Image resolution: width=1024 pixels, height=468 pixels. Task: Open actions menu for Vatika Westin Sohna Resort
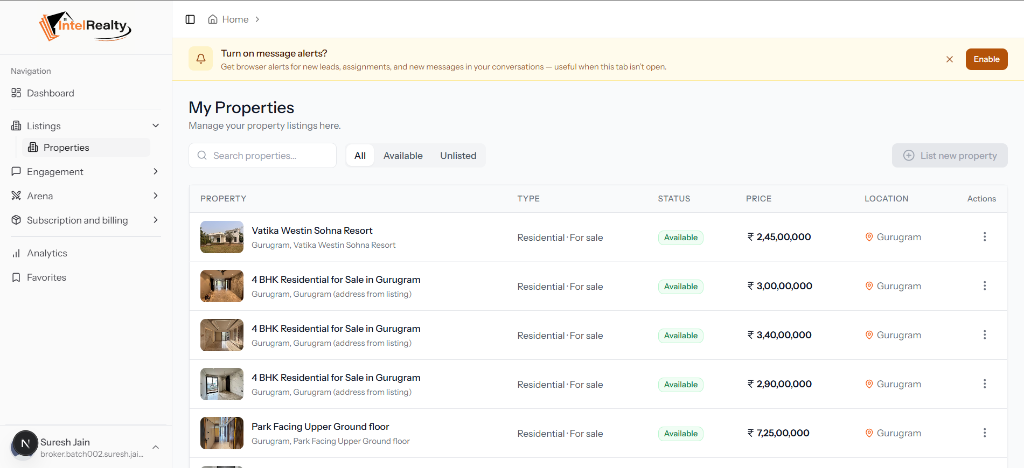tap(985, 237)
